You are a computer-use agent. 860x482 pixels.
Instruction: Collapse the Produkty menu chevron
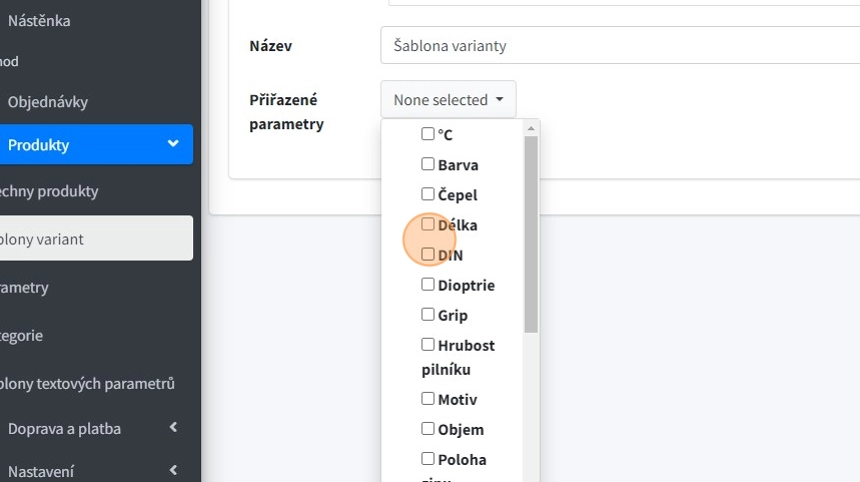173,145
